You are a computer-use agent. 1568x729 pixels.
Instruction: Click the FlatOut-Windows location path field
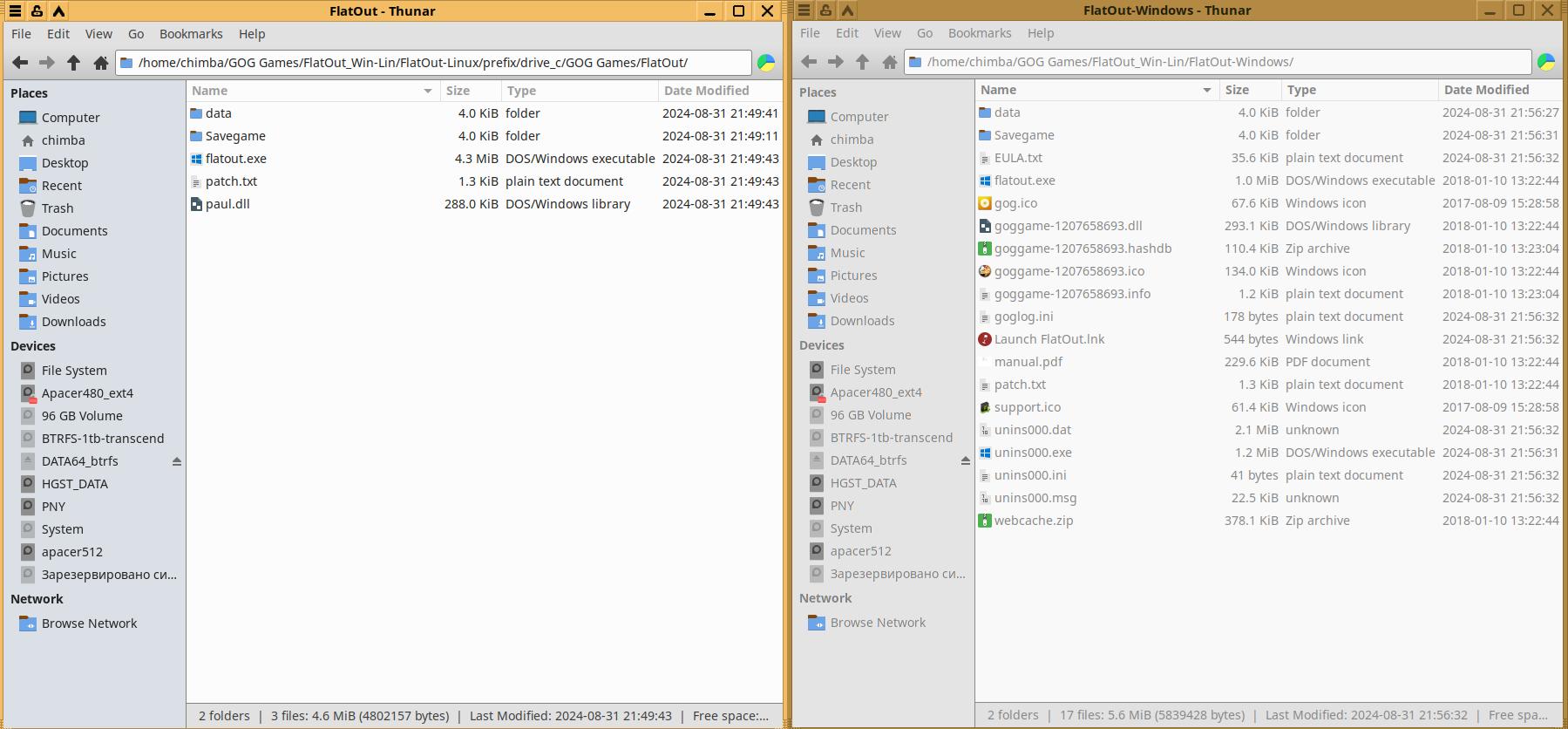[x=1218, y=62]
